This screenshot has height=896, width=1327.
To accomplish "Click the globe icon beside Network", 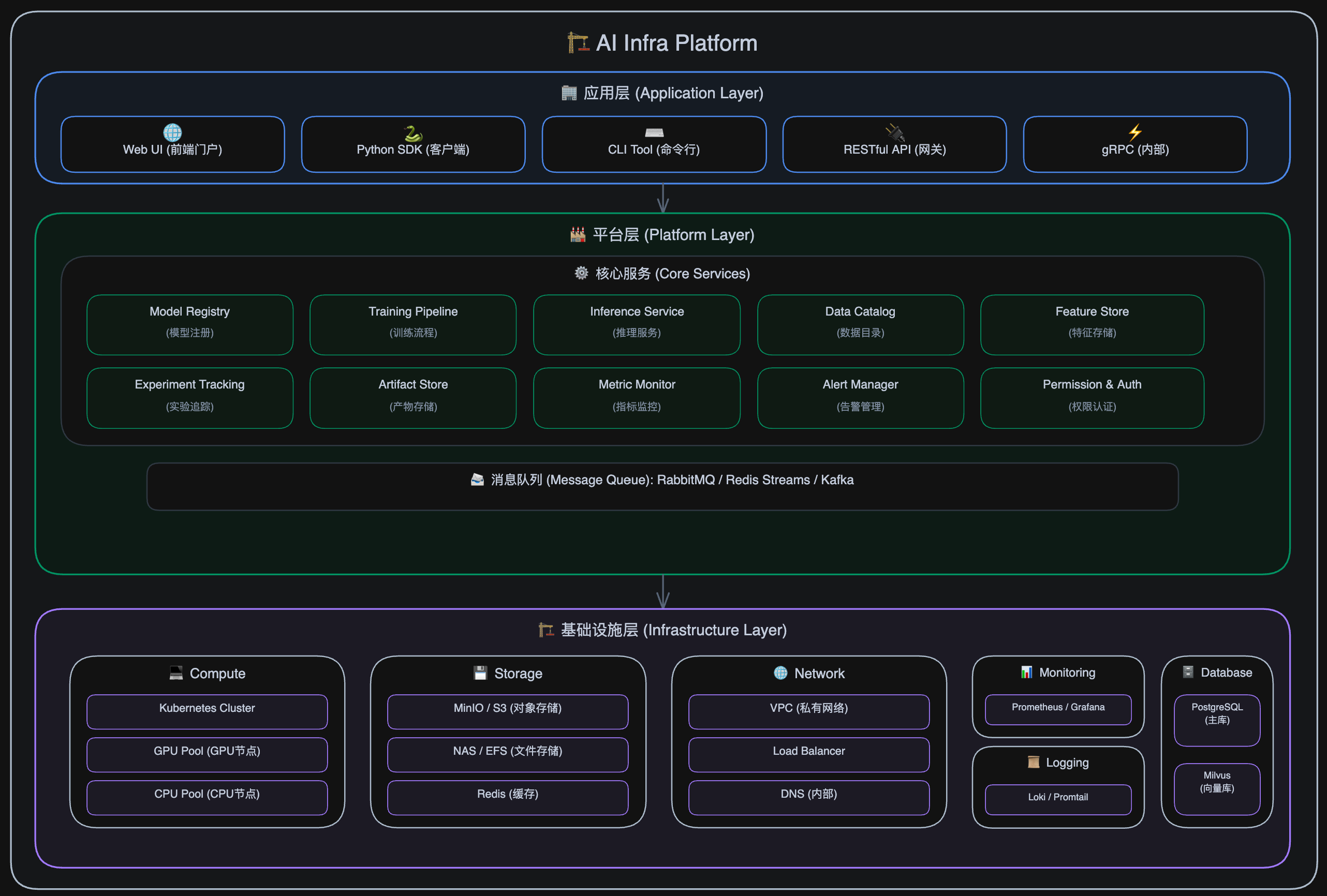I will pos(780,673).
